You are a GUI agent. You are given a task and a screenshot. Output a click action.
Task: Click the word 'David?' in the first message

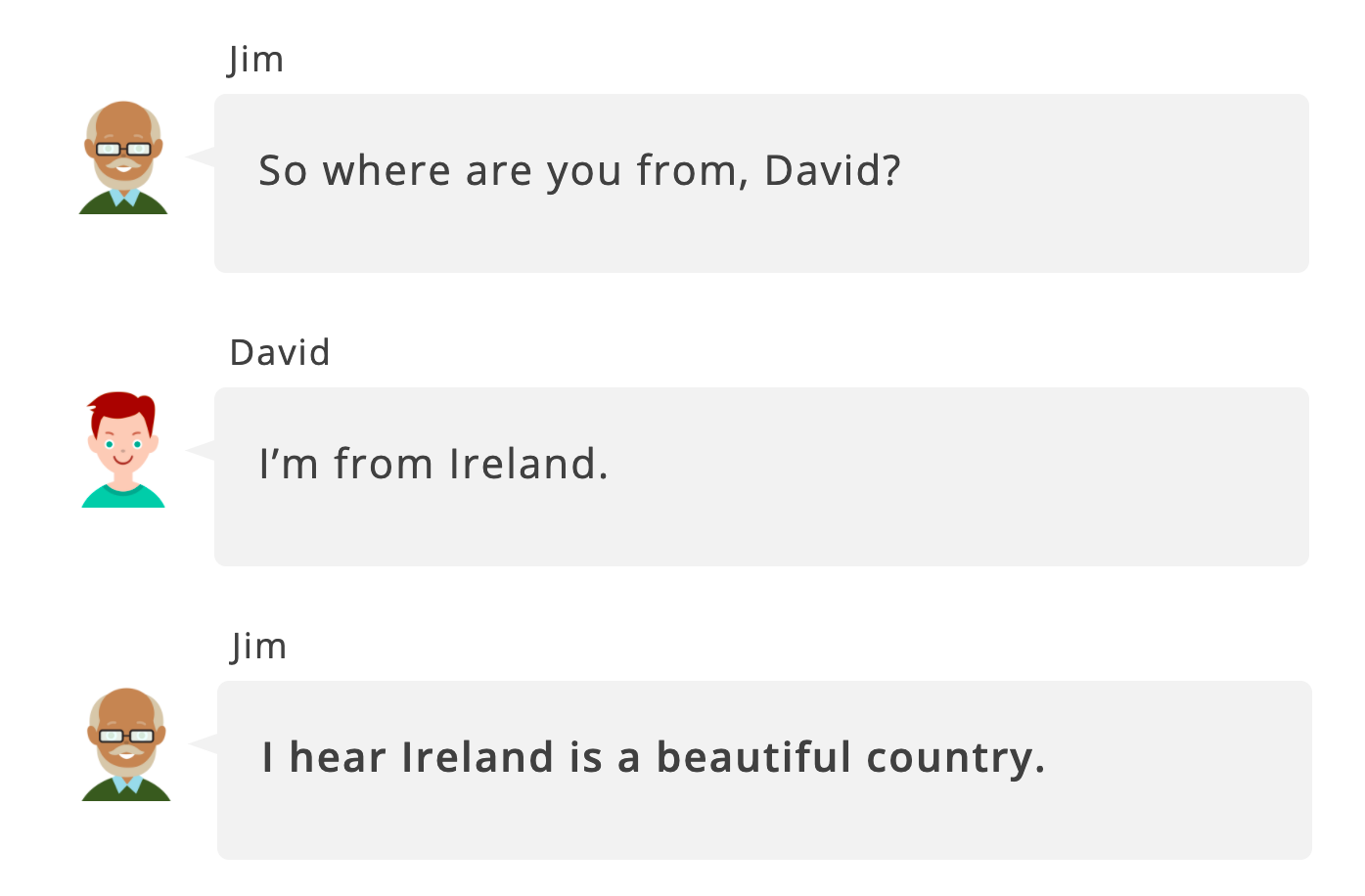(832, 171)
